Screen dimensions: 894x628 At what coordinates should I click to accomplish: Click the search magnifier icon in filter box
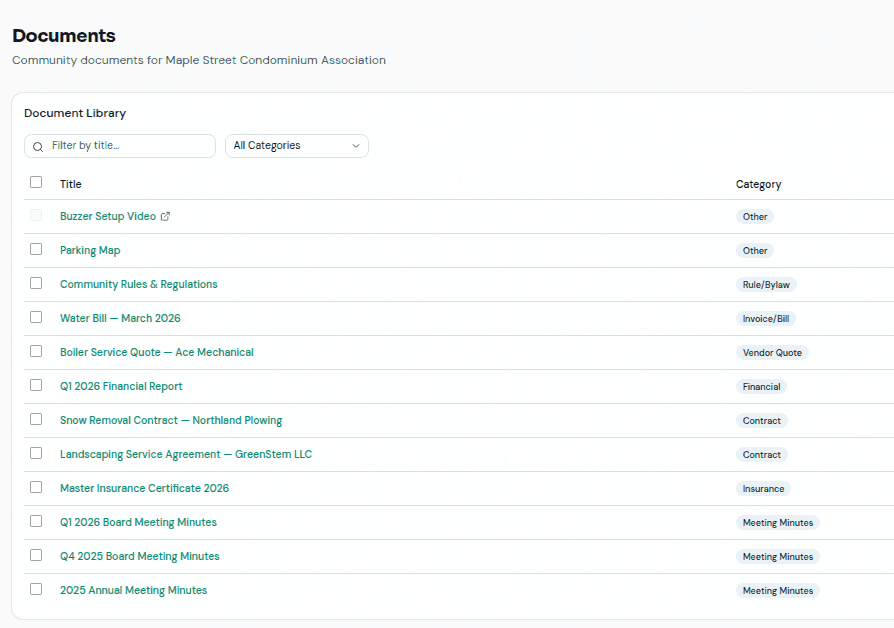click(x=38, y=147)
